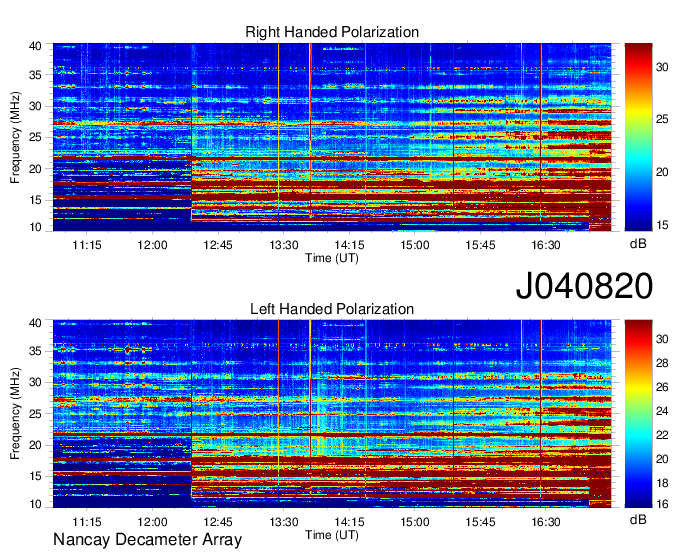The width and height of the screenshot is (680, 552).
Task: Click 16:30 time tick on Right Handed plot
Action: pos(546,245)
